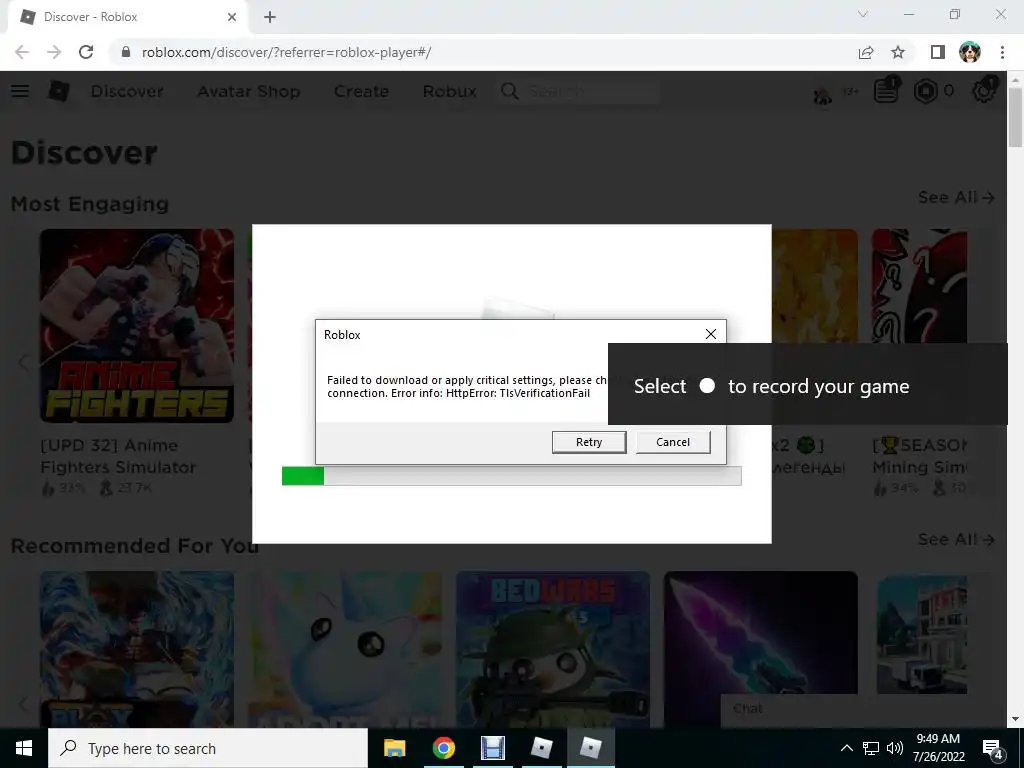Open Roblox hamburger navigation menu
The width and height of the screenshot is (1024, 768).
pos(20,91)
